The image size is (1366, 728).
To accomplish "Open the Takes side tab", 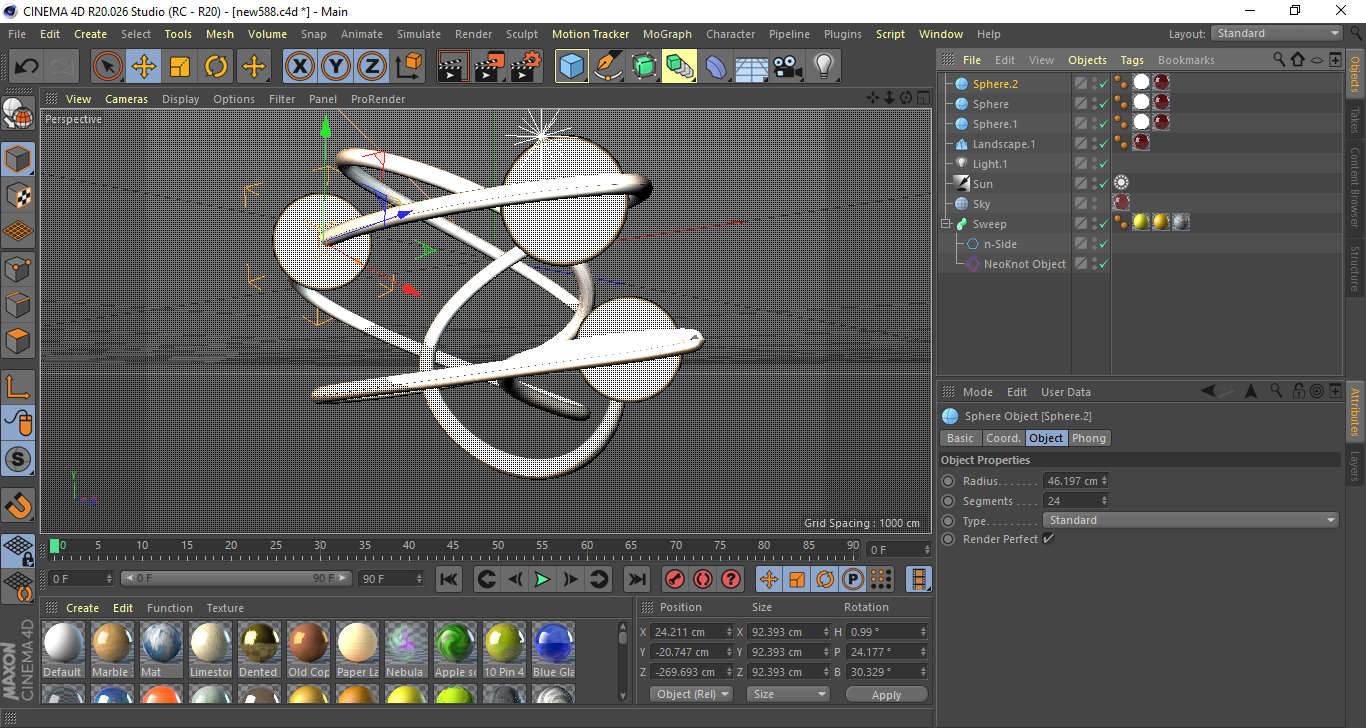I will point(1355,120).
